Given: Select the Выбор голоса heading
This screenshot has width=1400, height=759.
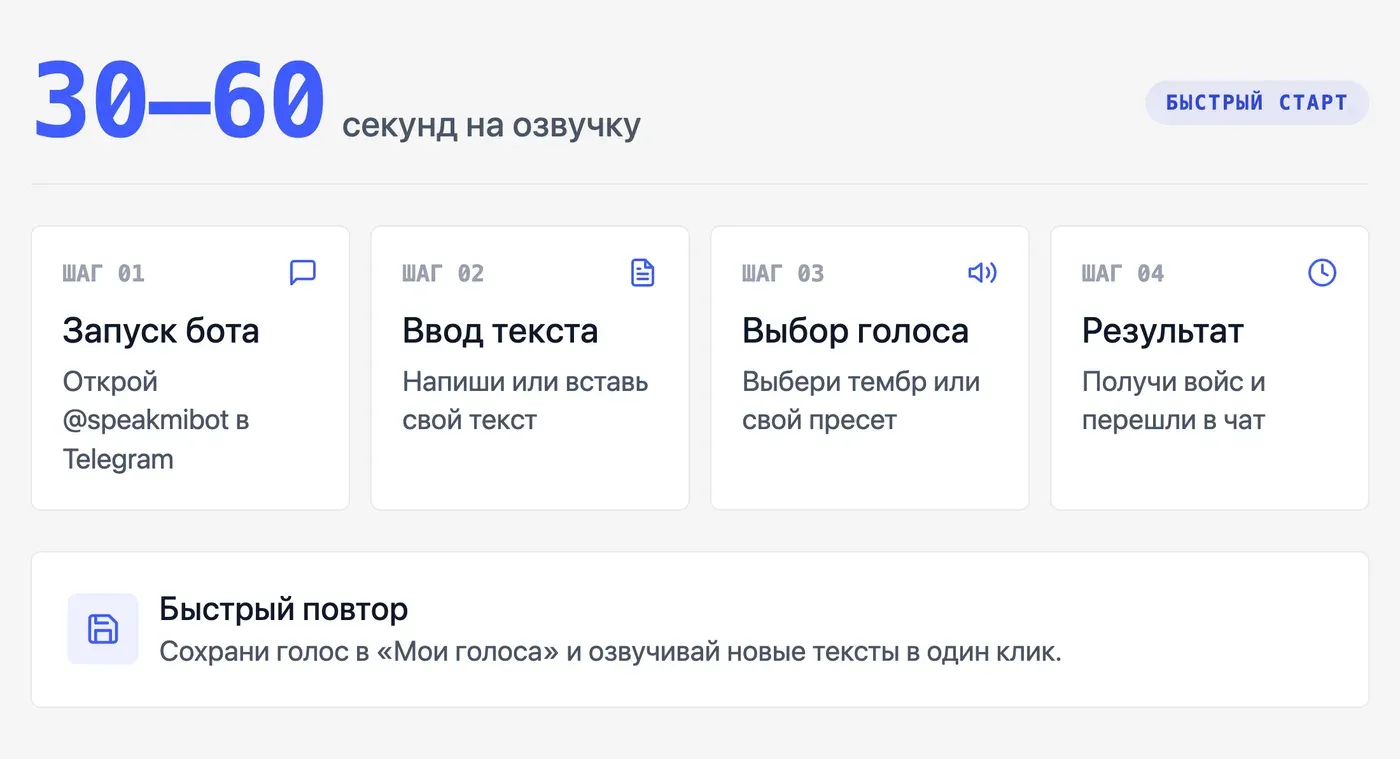Looking at the screenshot, I should (x=855, y=331).
